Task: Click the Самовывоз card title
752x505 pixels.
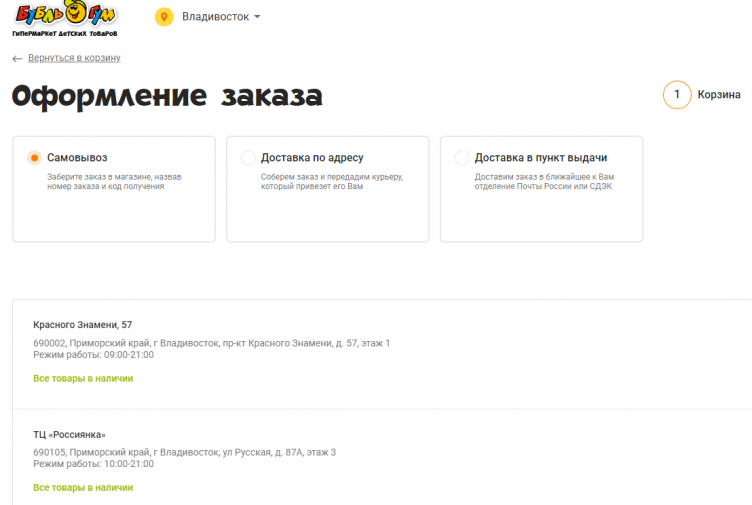Action: coord(77,158)
